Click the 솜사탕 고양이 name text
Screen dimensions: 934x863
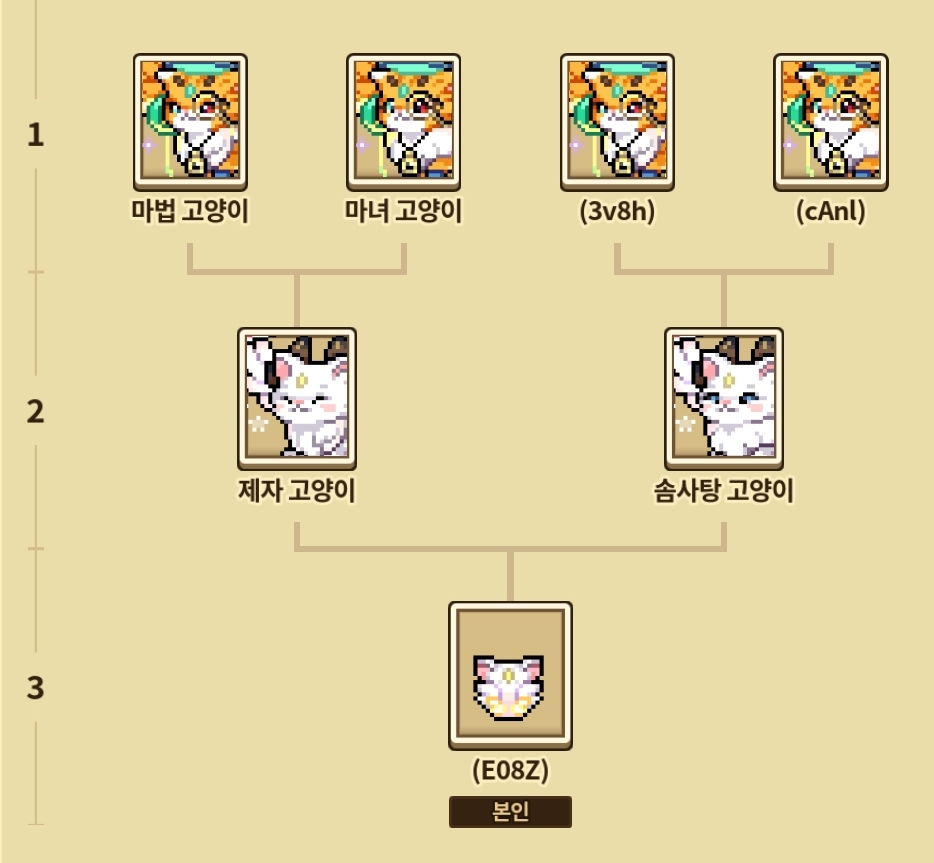(x=724, y=491)
